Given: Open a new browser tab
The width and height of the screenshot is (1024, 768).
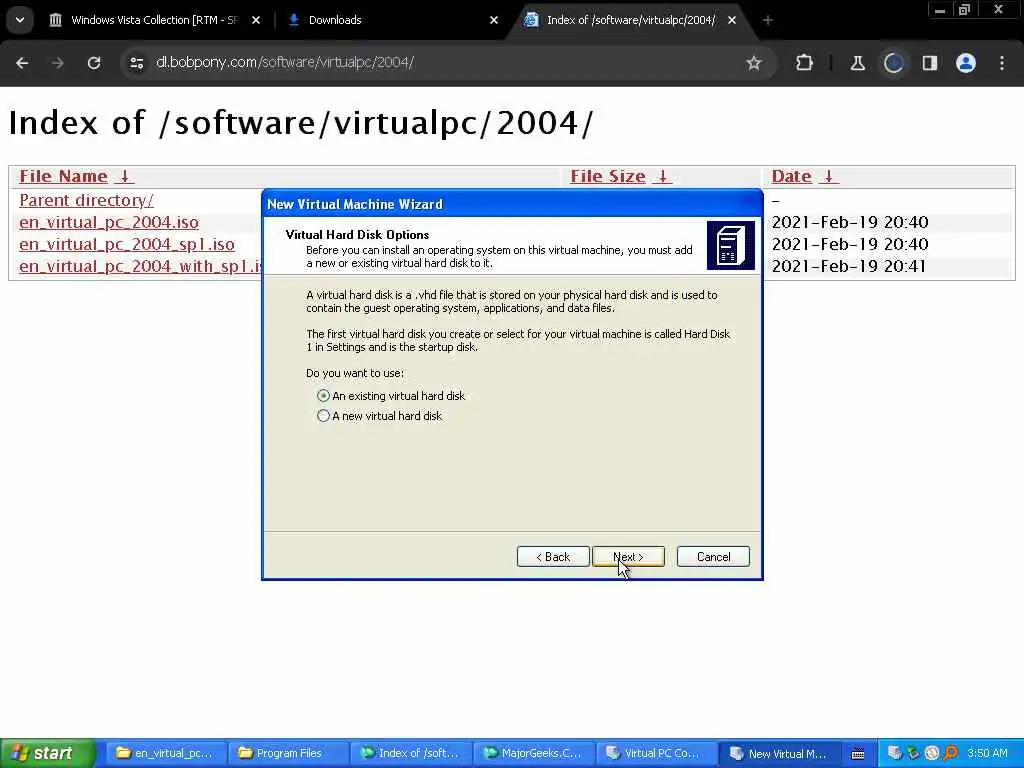Looking at the screenshot, I should pyautogui.click(x=767, y=20).
